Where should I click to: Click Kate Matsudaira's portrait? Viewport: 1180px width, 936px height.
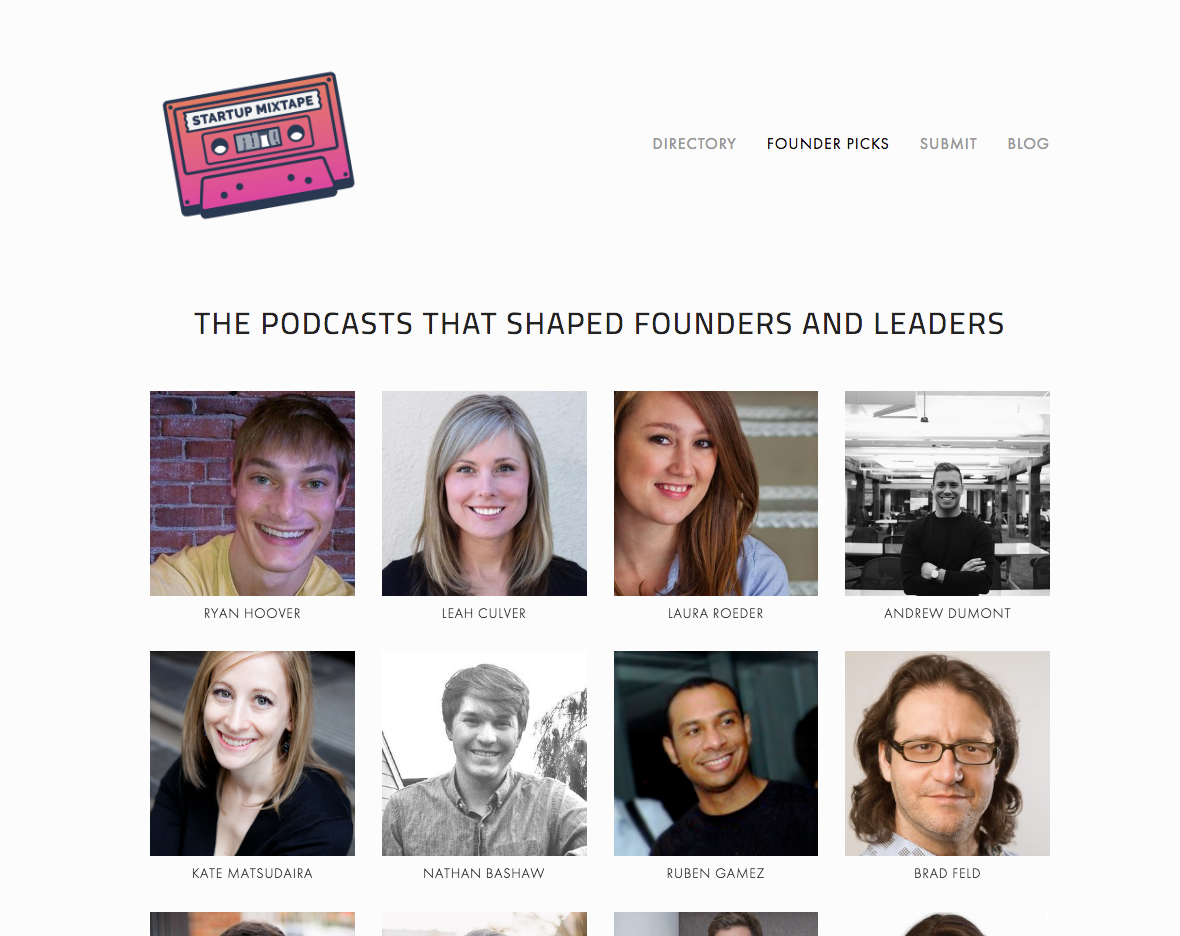[x=252, y=753]
